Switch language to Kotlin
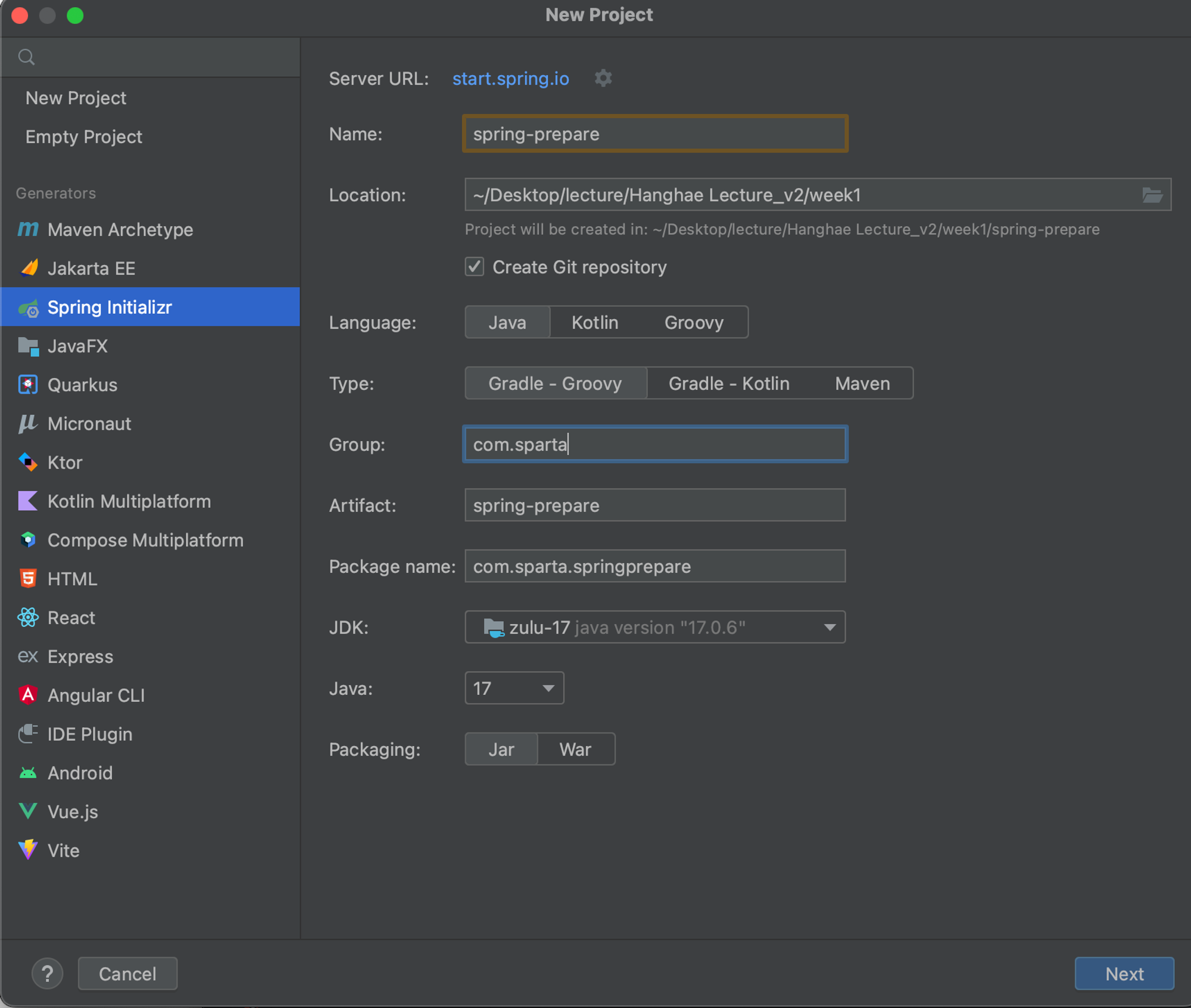The image size is (1191, 1008). [x=594, y=322]
